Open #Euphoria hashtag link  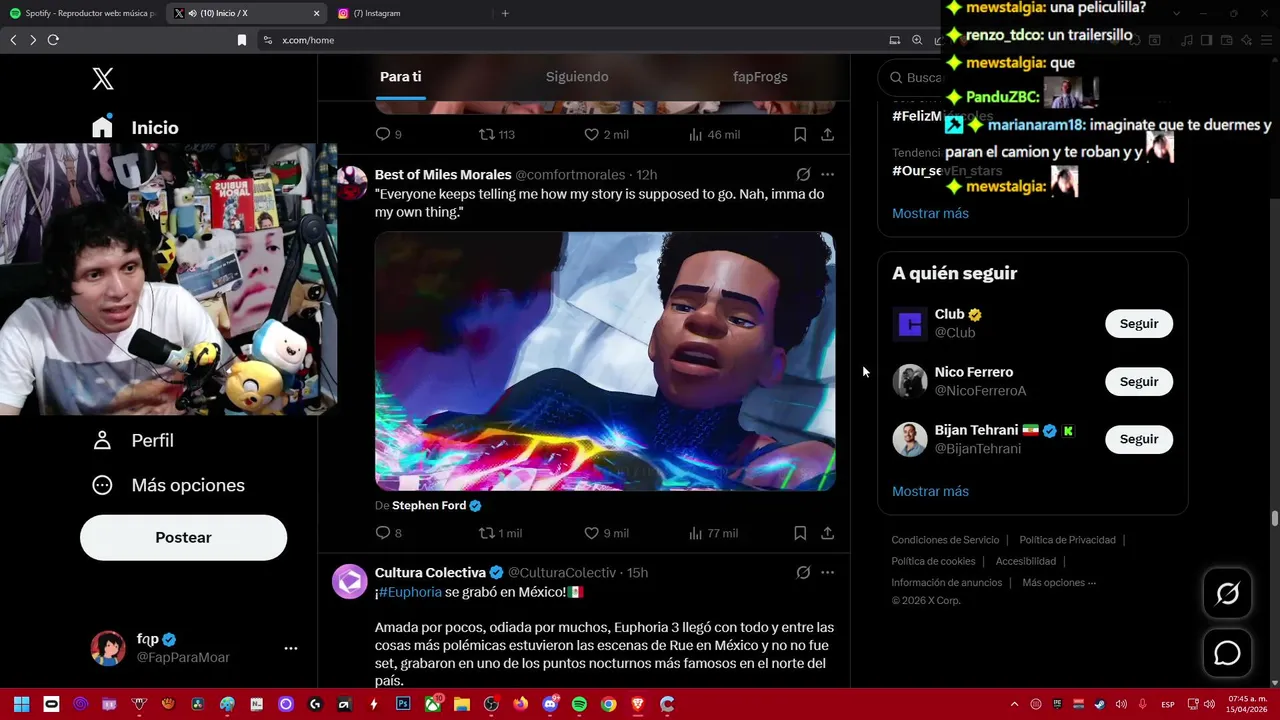[x=410, y=592]
